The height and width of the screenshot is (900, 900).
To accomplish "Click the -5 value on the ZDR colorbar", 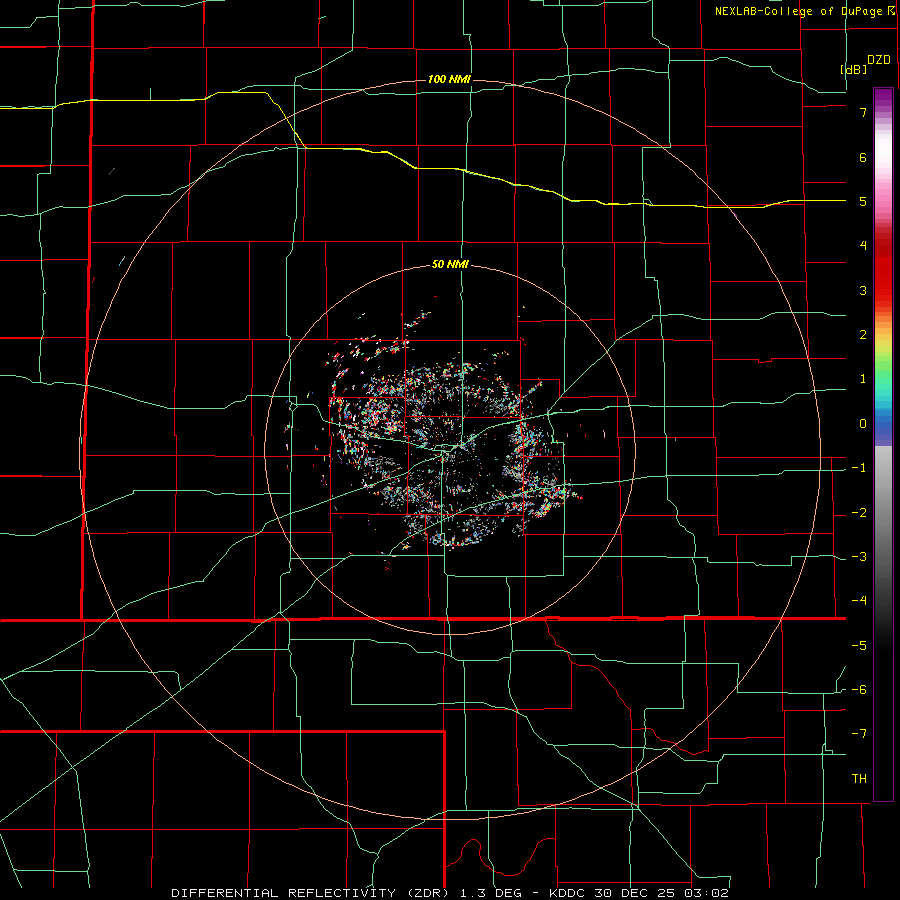I will point(859,646).
